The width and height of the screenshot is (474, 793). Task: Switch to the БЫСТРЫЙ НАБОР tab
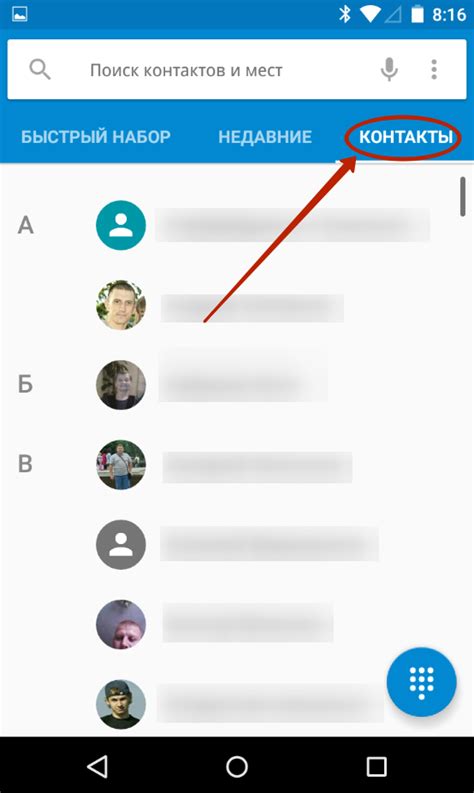[96, 137]
